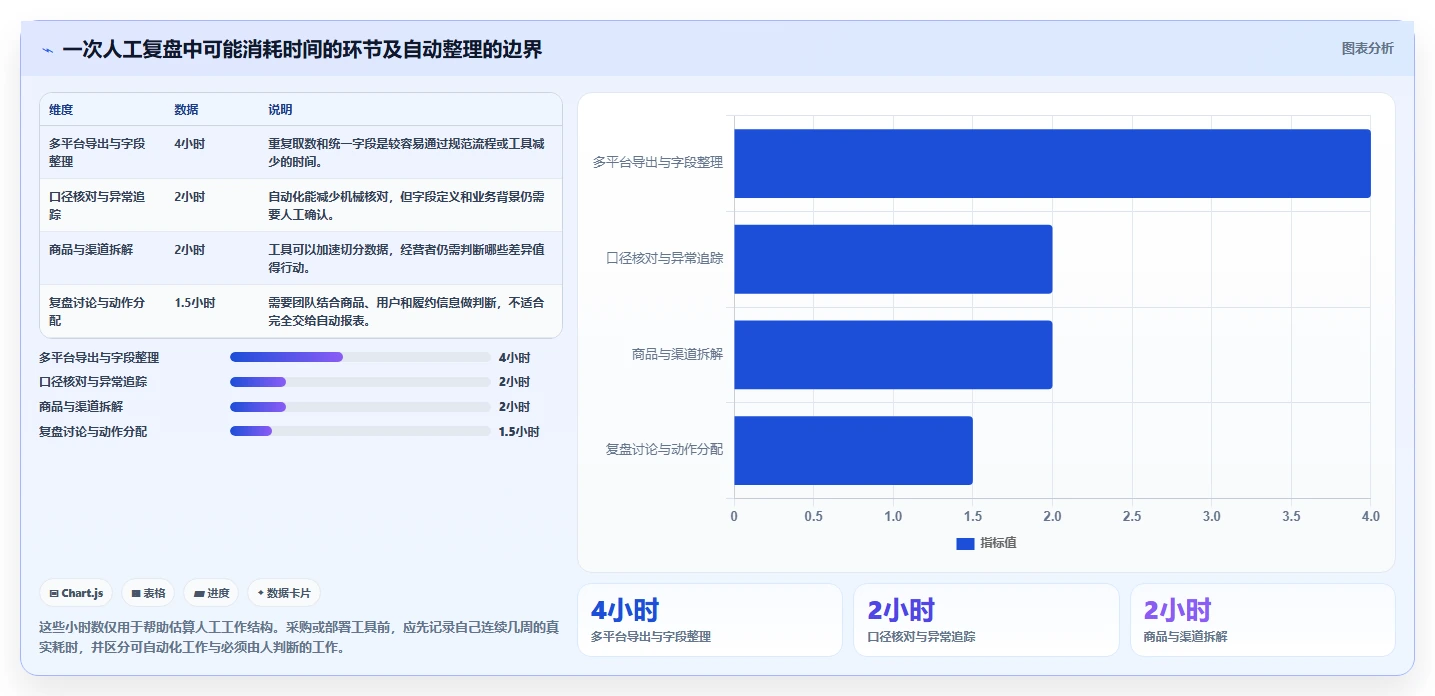The height and width of the screenshot is (696, 1435).
Task: Click description starting 工具可以加速切分数据
Action: click(x=407, y=258)
